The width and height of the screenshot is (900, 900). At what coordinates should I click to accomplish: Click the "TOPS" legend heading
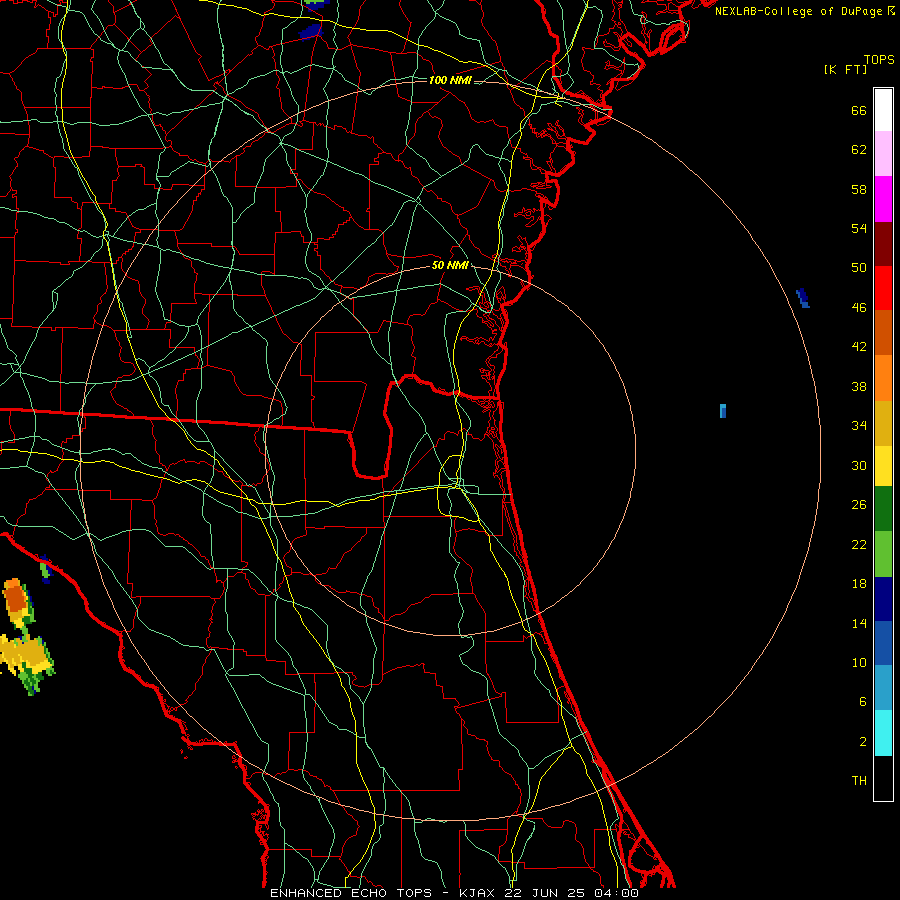point(879,60)
